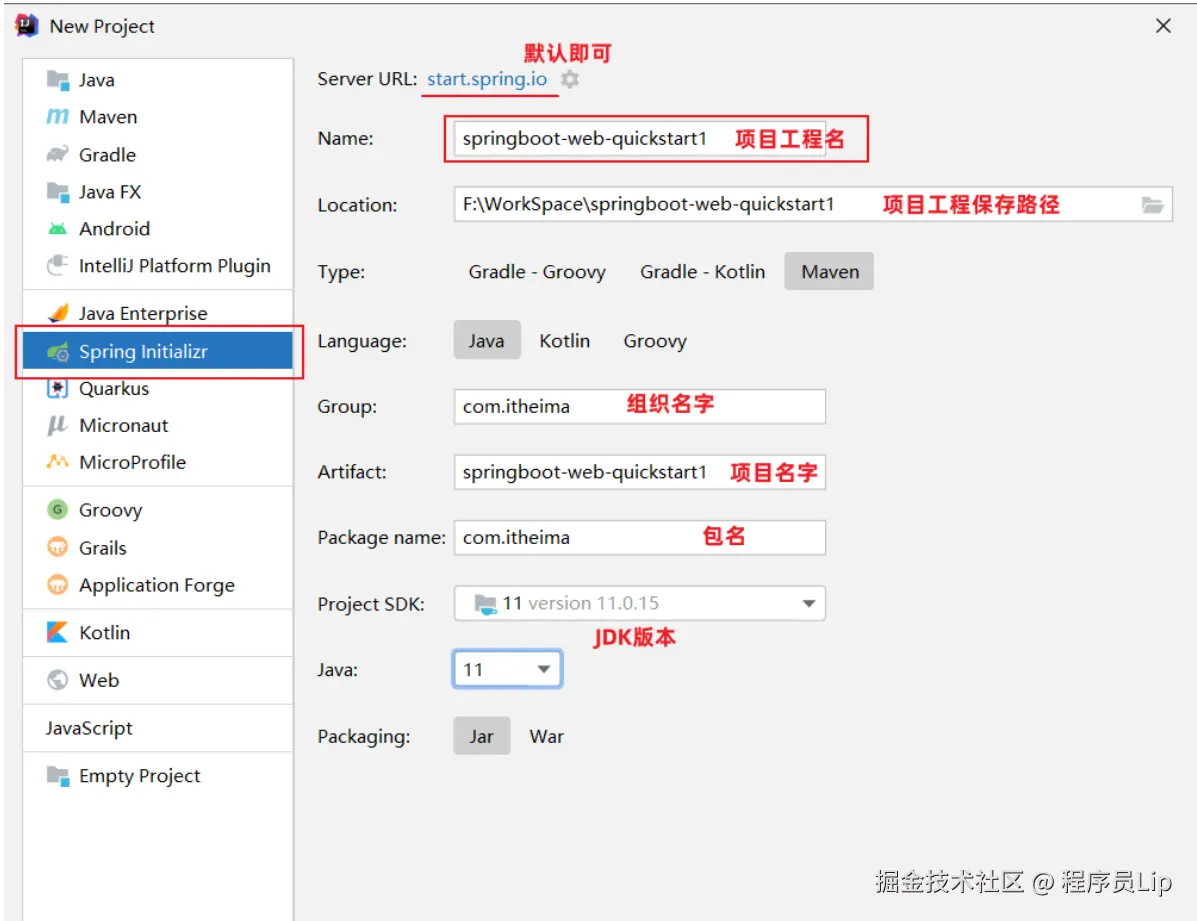1197x921 pixels.
Task: Click the Web globe icon
Action: tap(58, 680)
